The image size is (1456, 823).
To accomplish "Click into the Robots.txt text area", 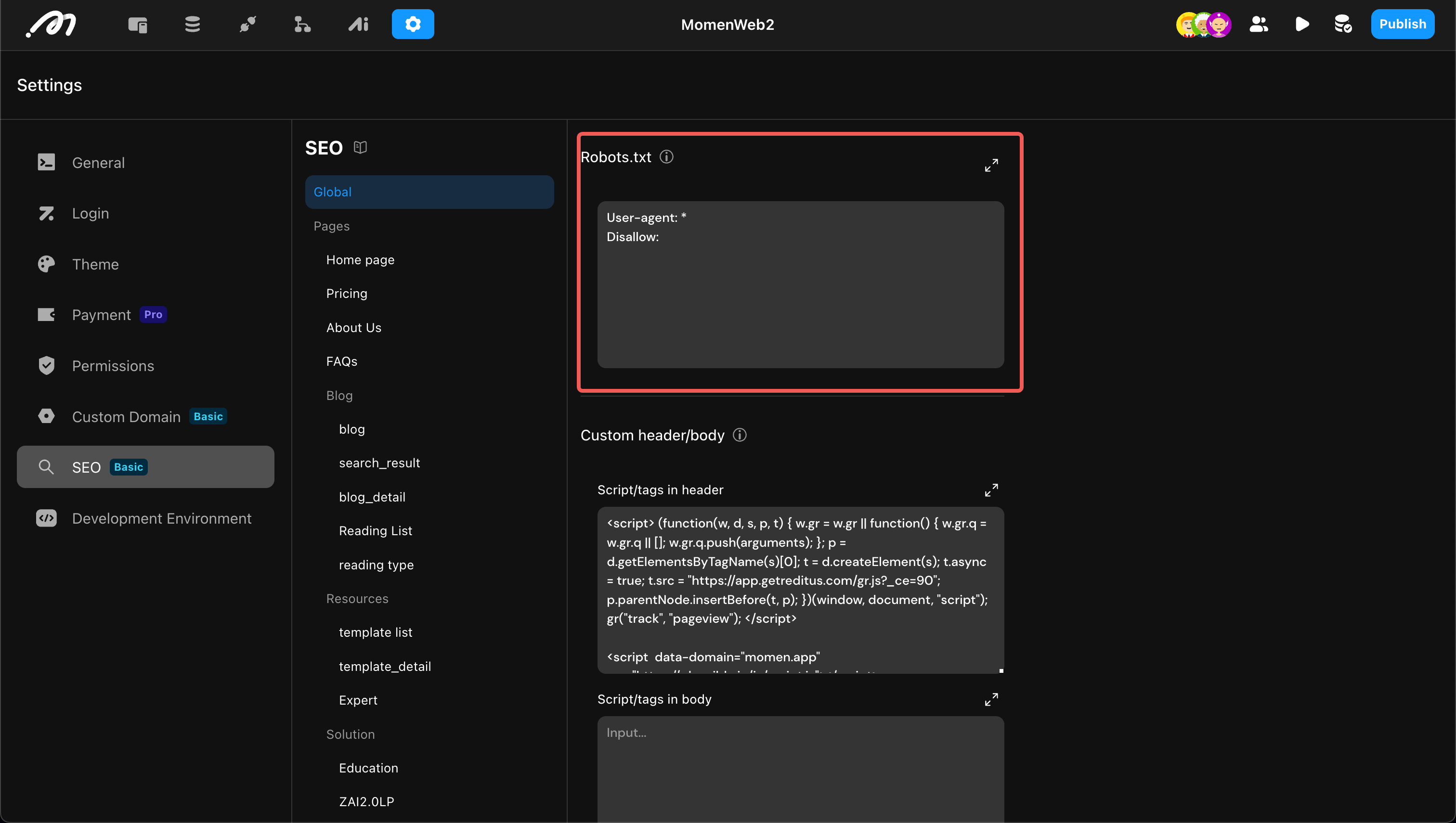I will pos(801,284).
